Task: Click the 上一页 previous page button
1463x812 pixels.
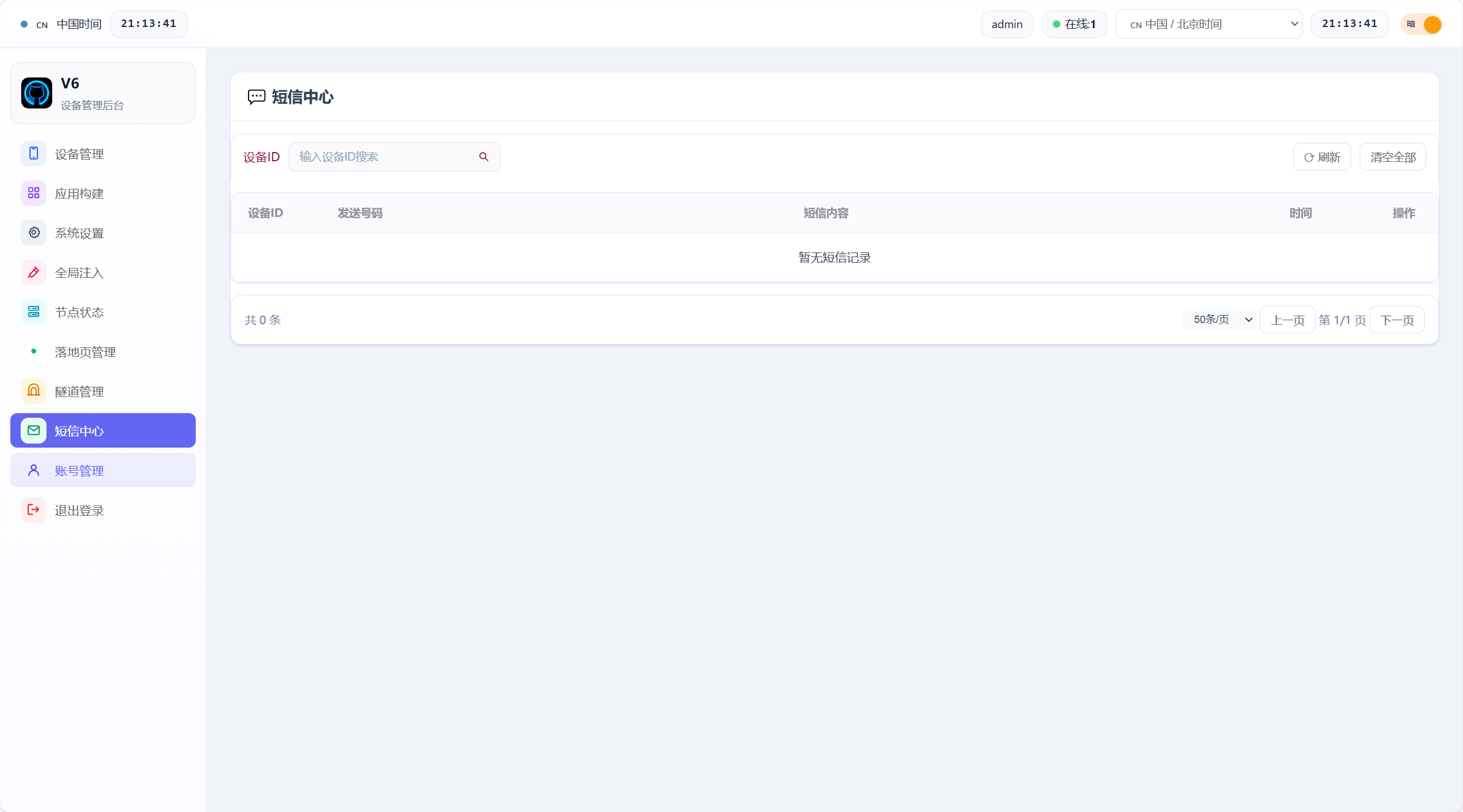Action: (x=1287, y=320)
